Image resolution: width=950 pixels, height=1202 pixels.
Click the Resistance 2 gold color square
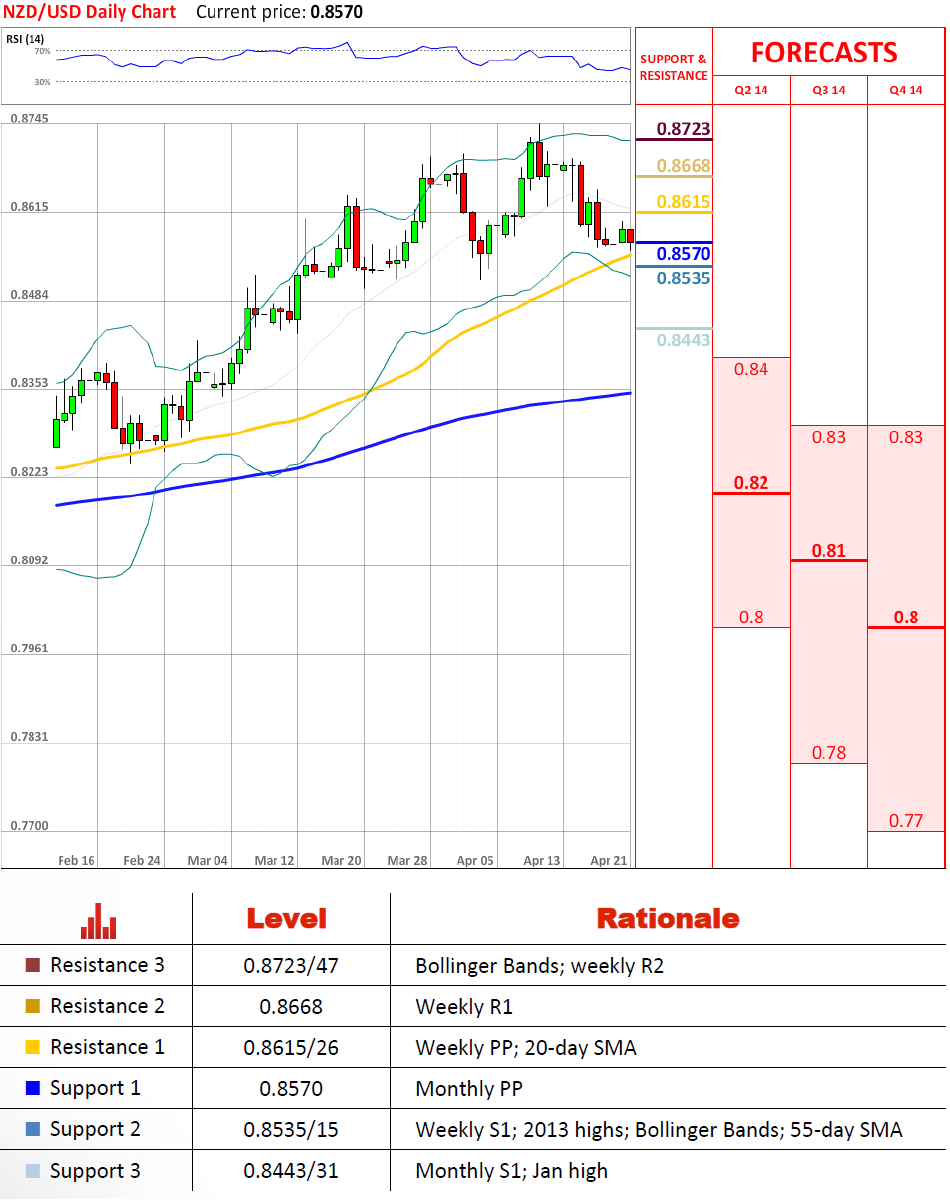point(33,1007)
